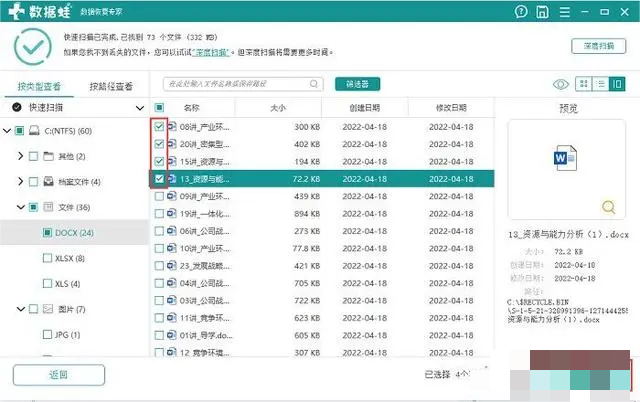Collapse the C:(NTFS) drive node
Screen dimensions: 640x402
tap(7, 131)
